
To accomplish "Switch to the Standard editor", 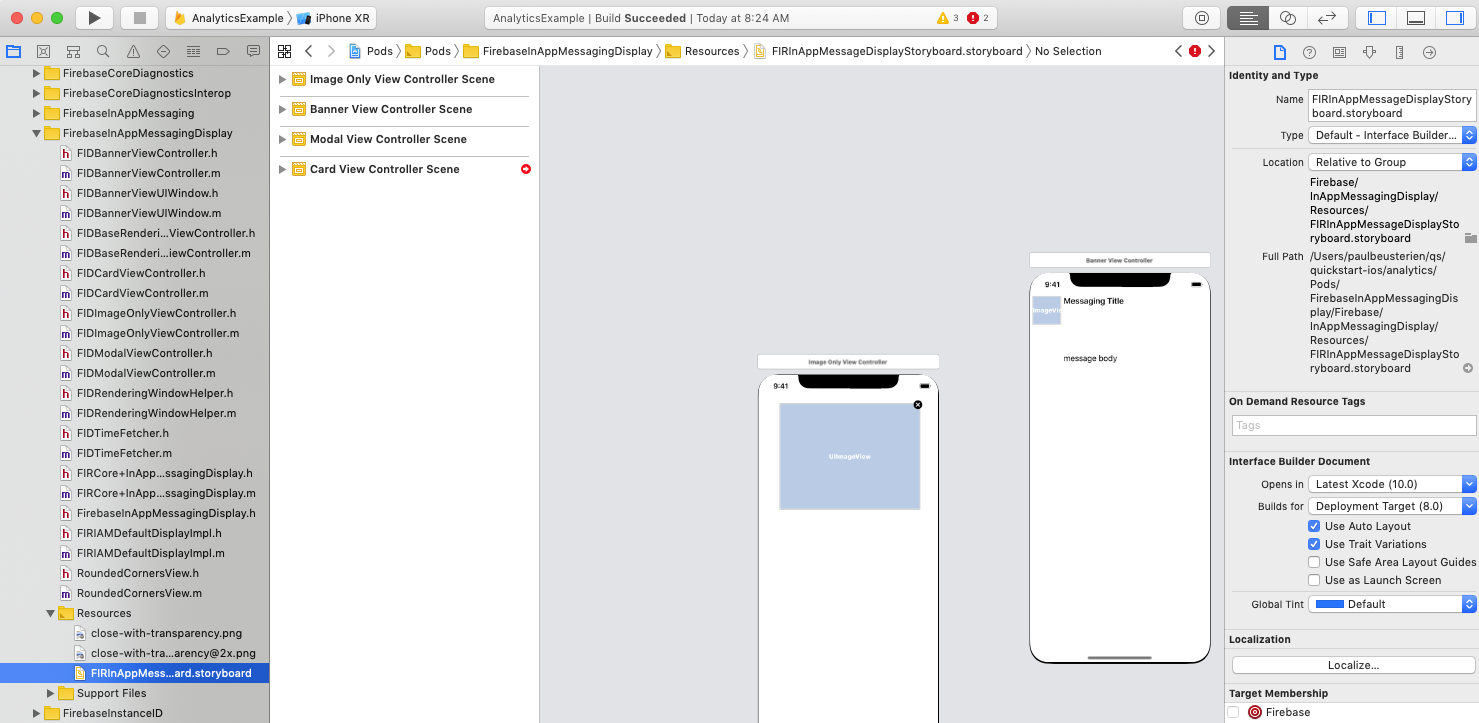I will 1247,18.
